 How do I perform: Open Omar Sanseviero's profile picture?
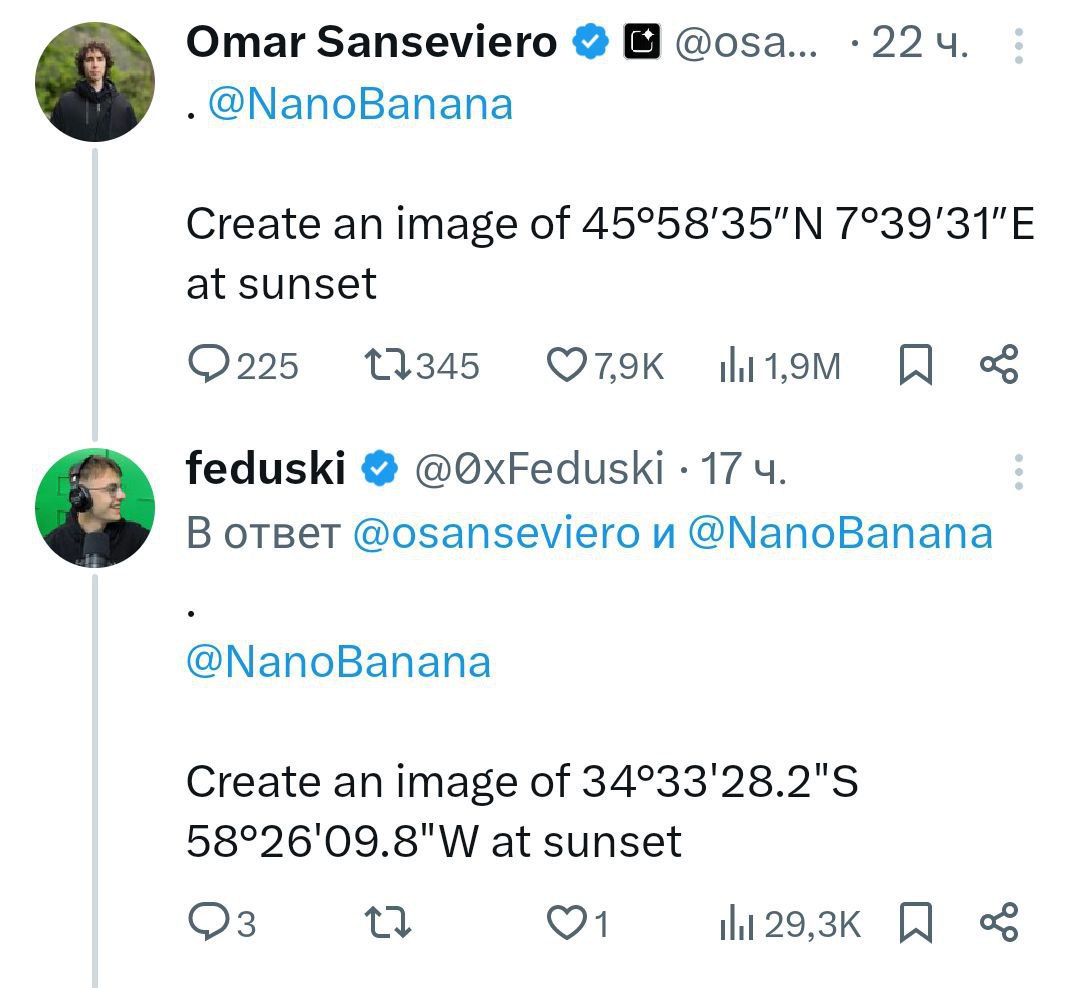click(95, 81)
